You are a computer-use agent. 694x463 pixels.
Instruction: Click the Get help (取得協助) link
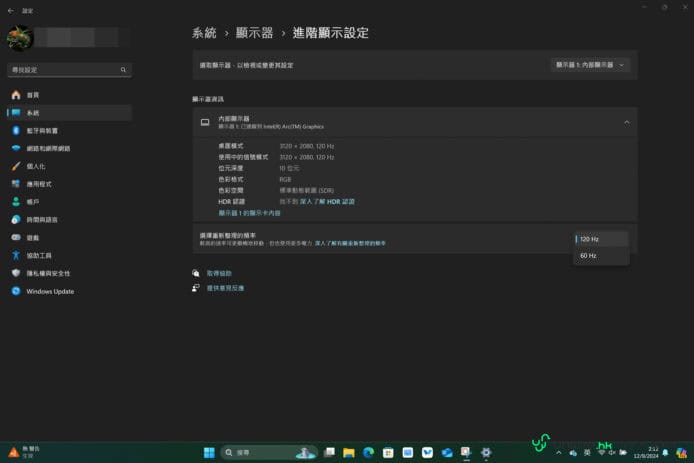click(x=219, y=273)
